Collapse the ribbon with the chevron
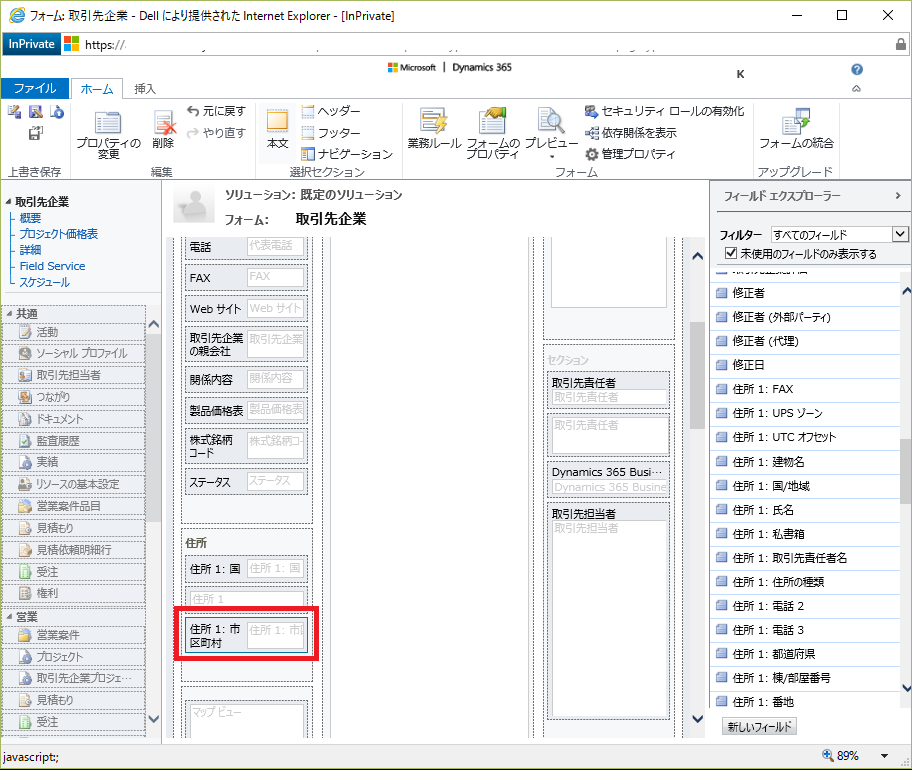This screenshot has height=770, width=912. [x=856, y=89]
